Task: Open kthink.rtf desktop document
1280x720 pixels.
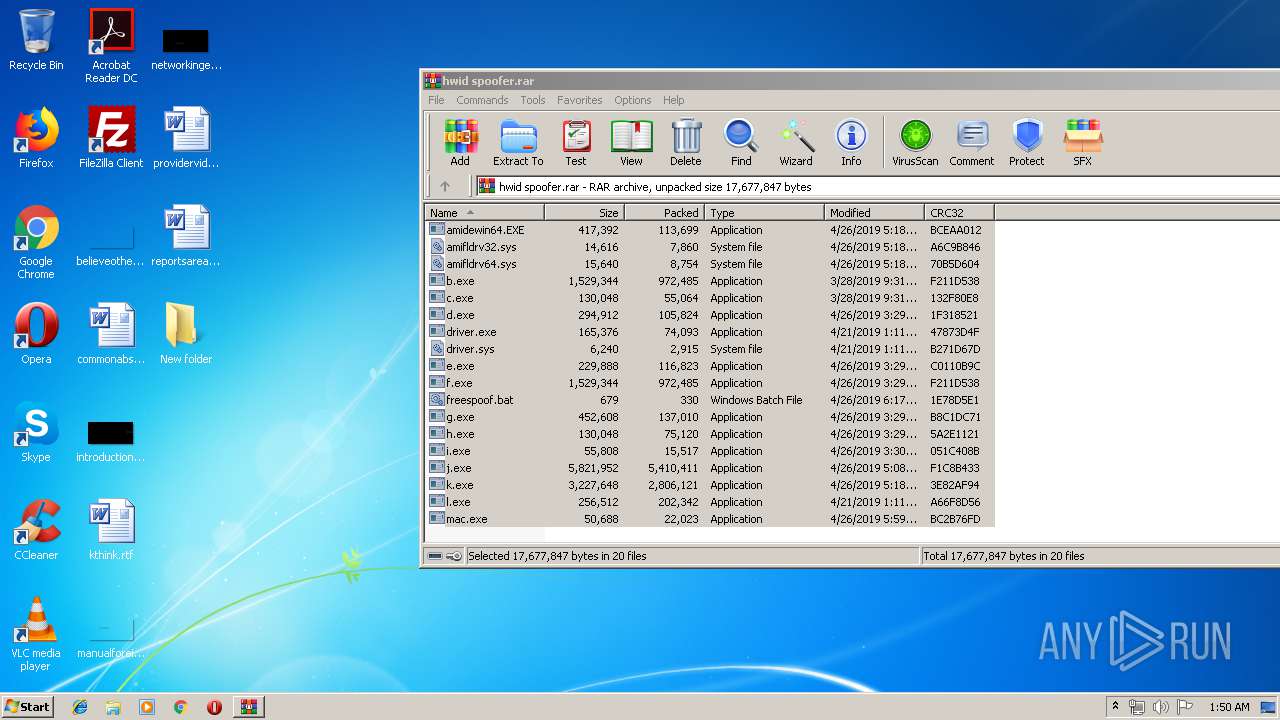Action: [x=111, y=530]
